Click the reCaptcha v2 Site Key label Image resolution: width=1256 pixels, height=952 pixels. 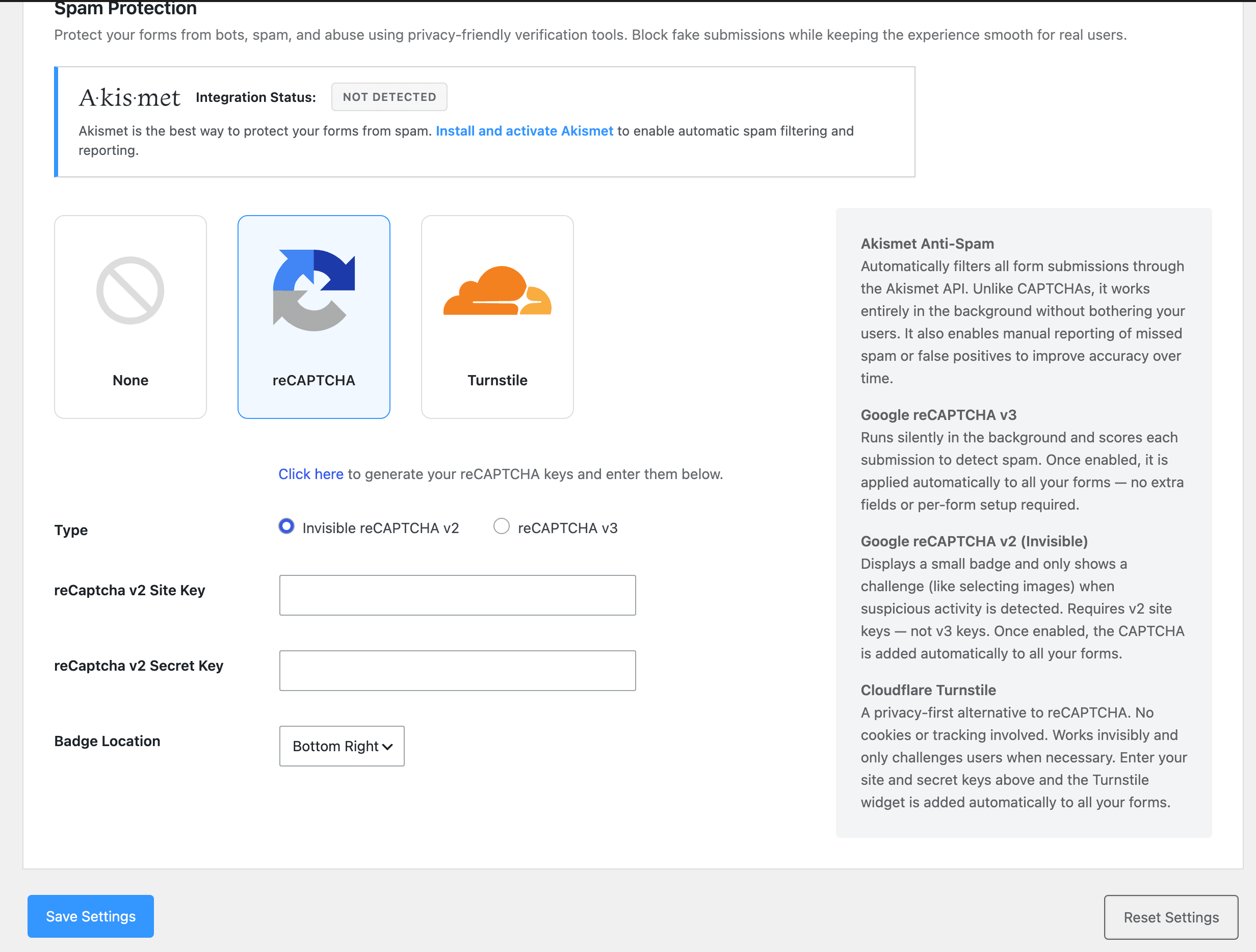[x=129, y=590]
